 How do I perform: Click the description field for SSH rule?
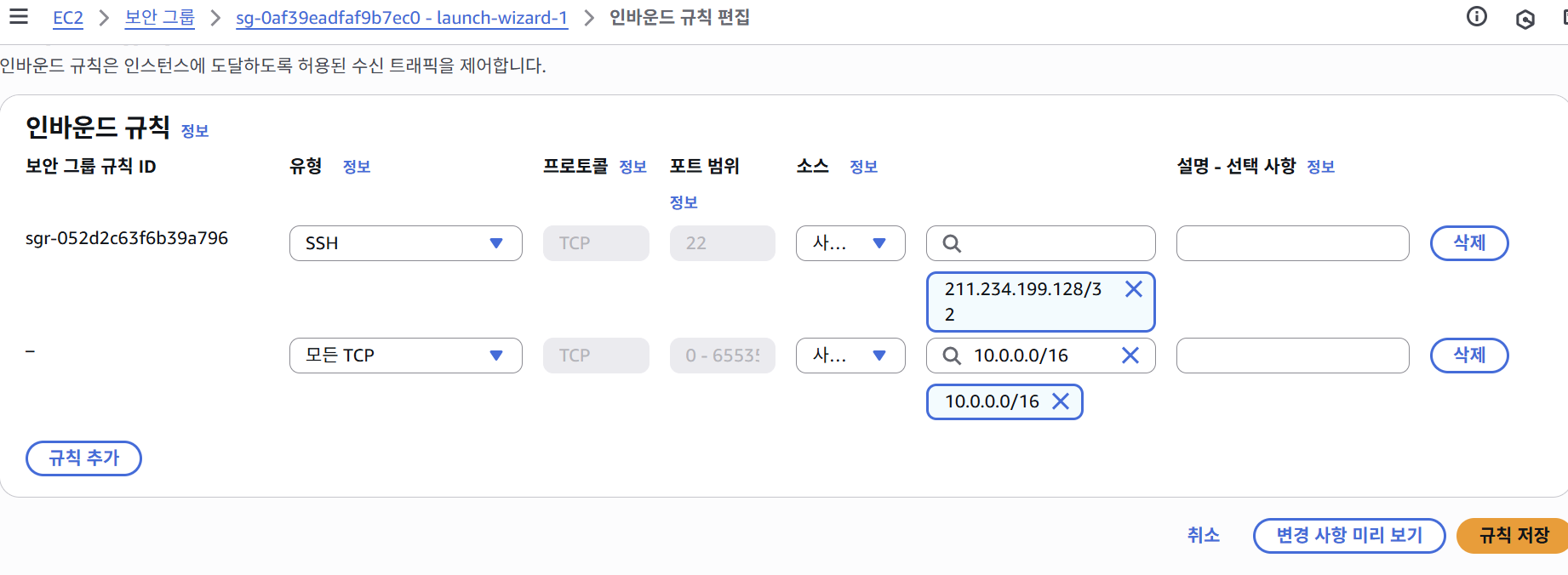click(1292, 243)
